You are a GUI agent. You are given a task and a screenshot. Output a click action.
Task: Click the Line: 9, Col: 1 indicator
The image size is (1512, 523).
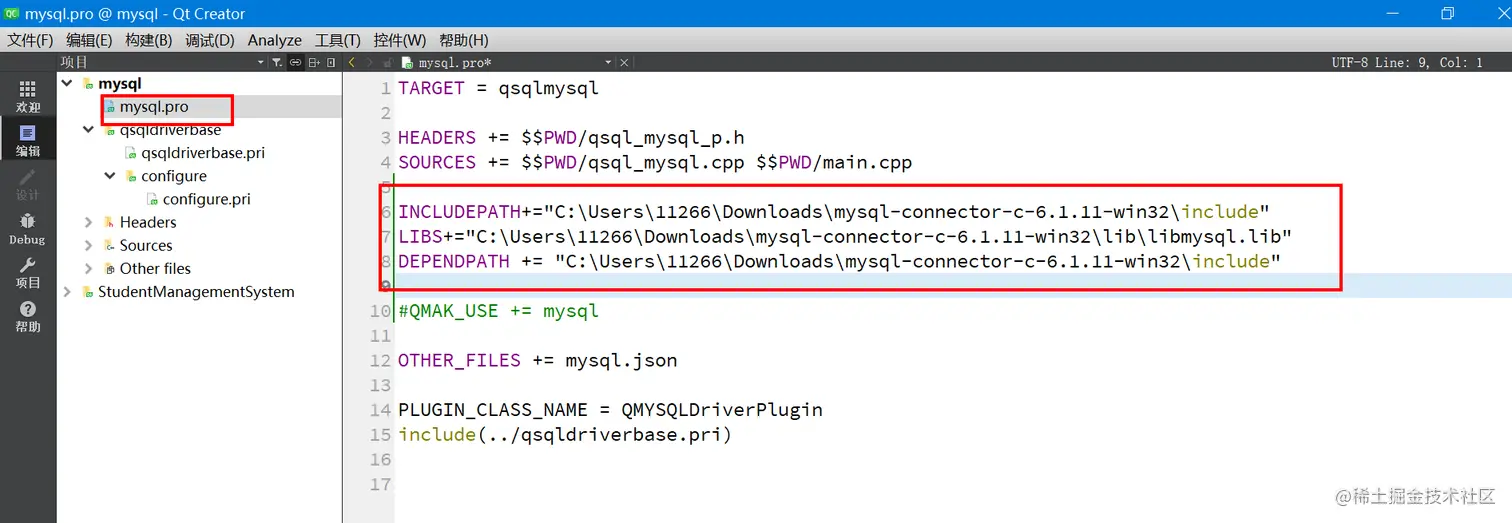click(x=1429, y=62)
